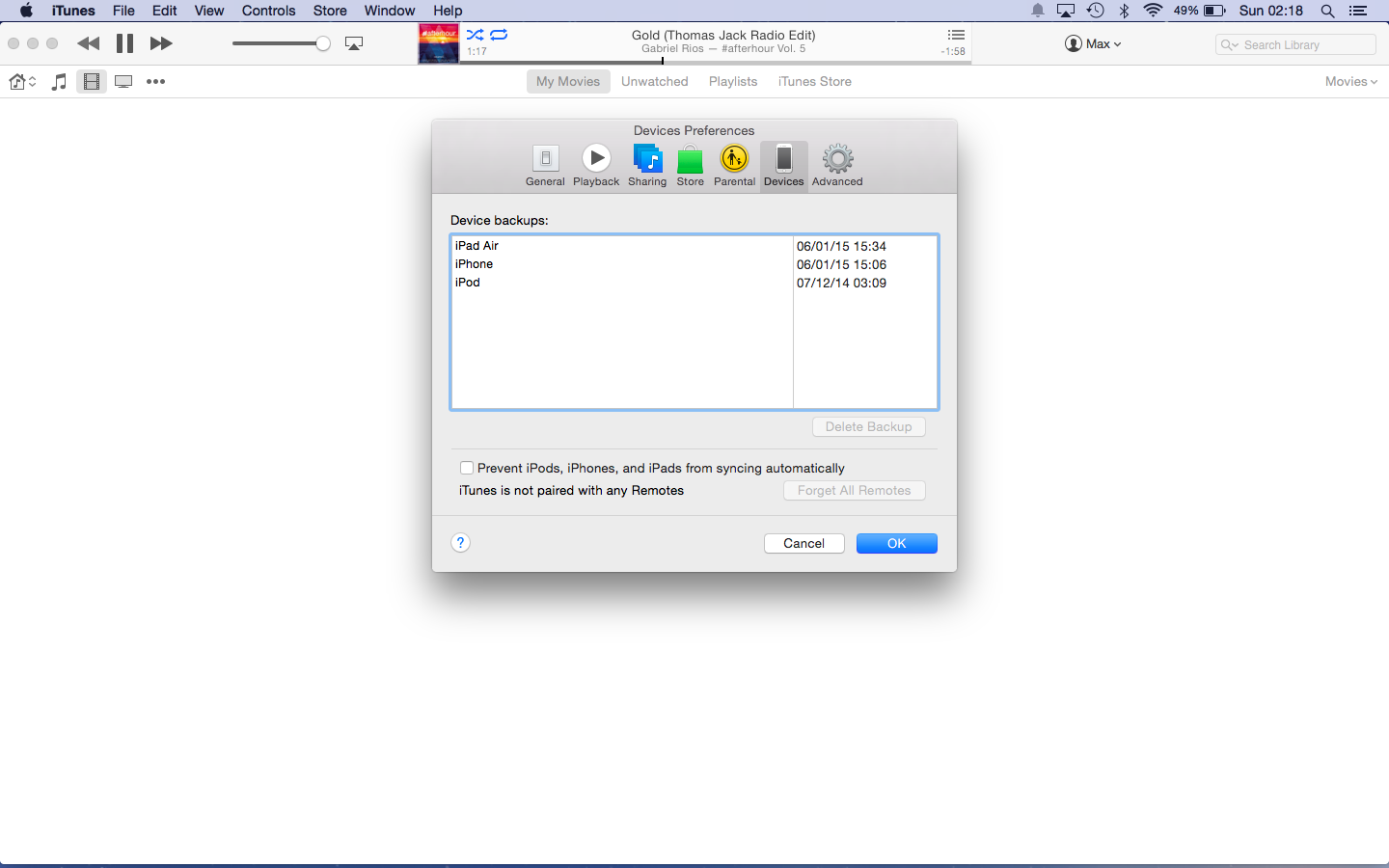Select the iPod backup row
1389x868 pixels.
coord(694,283)
